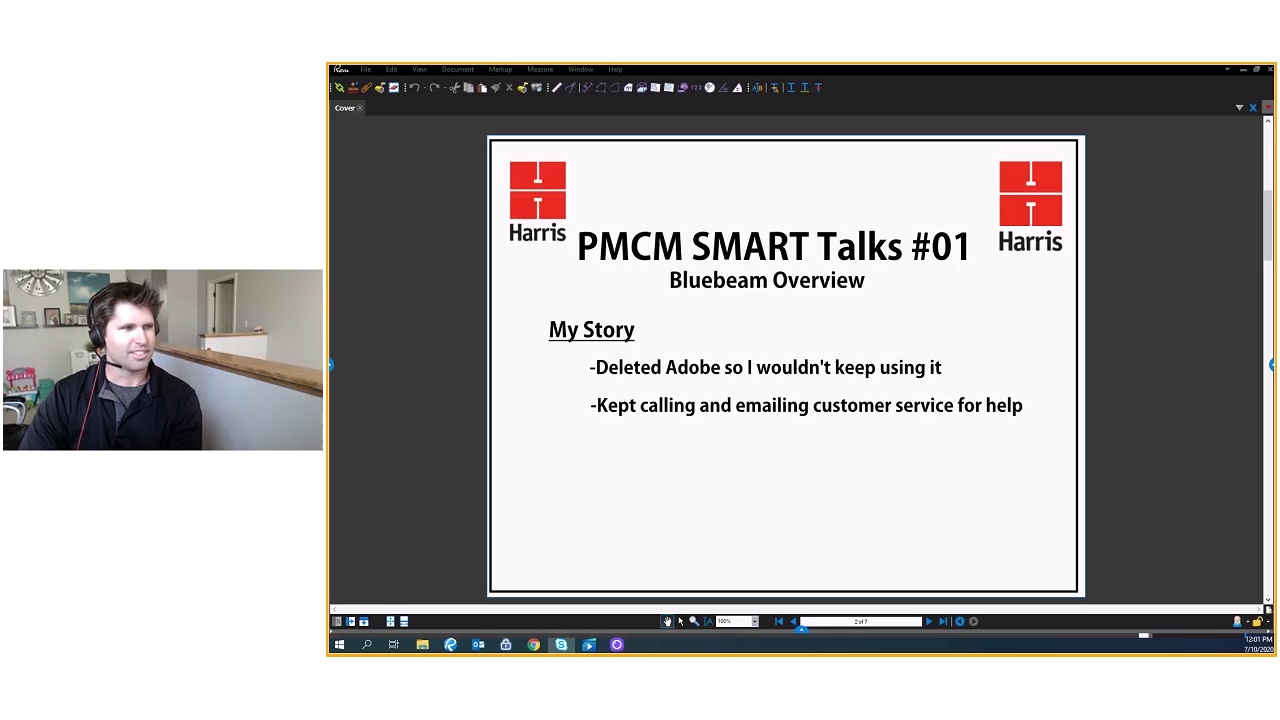Click the Previous View round button
1280x720 pixels.
[x=960, y=621]
